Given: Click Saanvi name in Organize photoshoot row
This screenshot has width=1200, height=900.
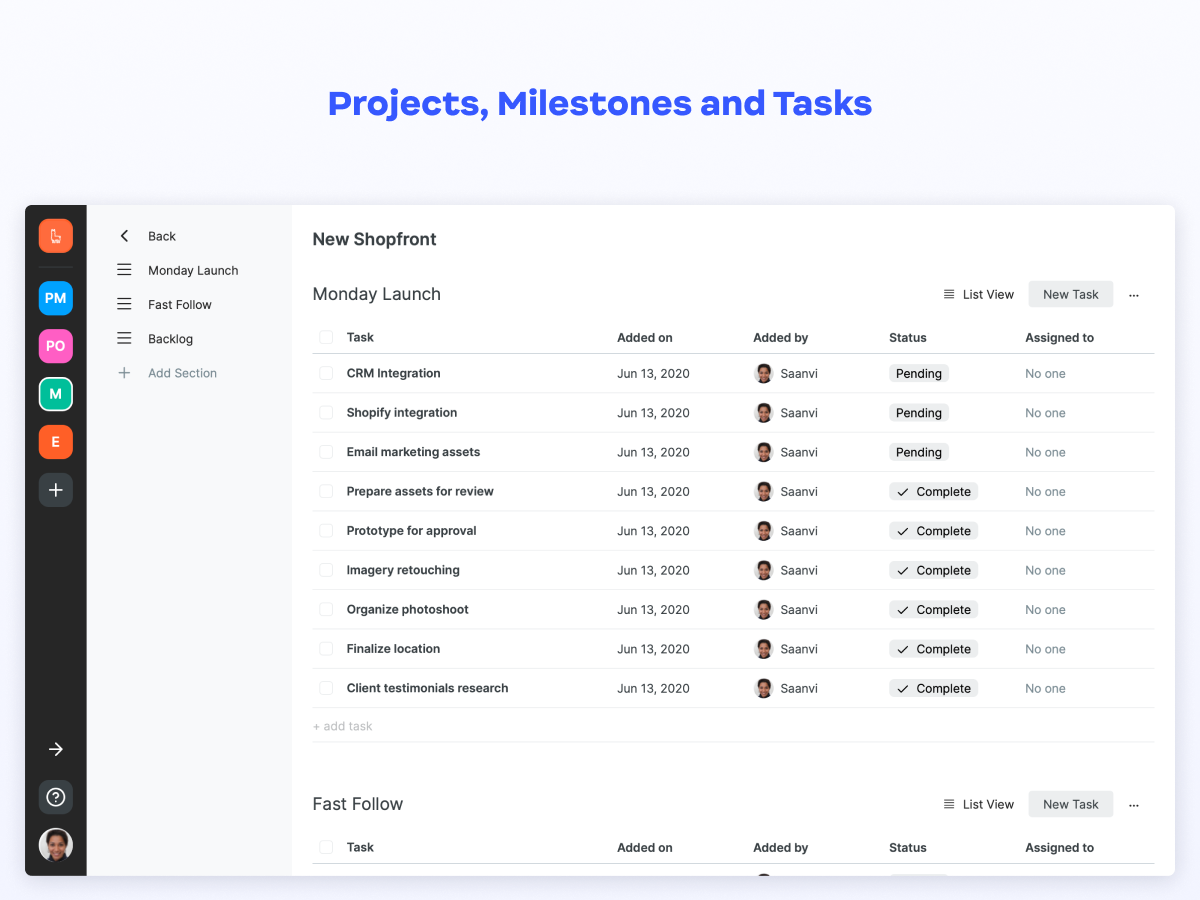Looking at the screenshot, I should (799, 610).
